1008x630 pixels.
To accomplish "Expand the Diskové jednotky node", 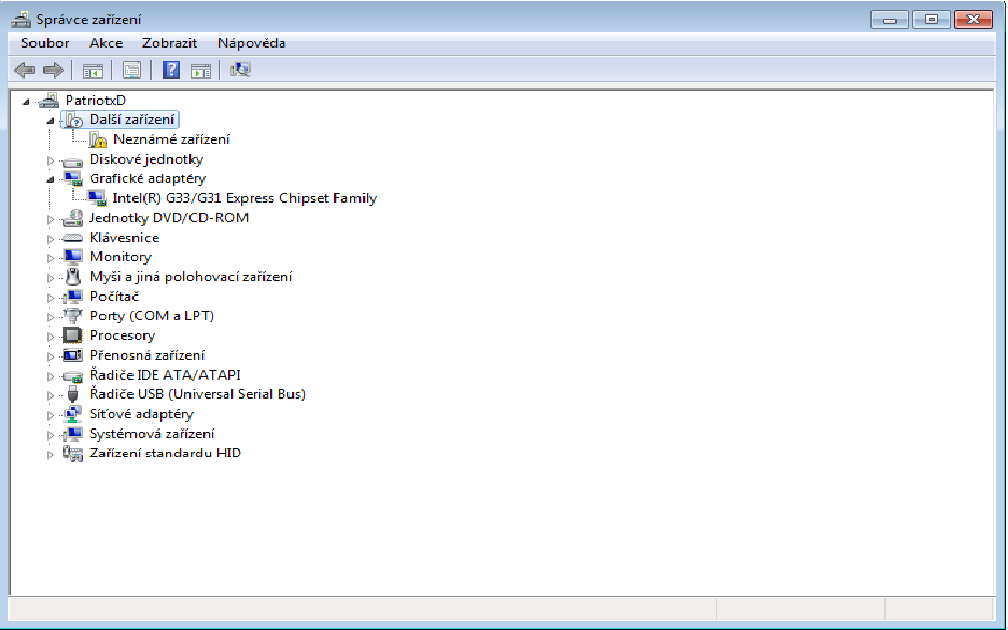I will pyautogui.click(x=50, y=160).
